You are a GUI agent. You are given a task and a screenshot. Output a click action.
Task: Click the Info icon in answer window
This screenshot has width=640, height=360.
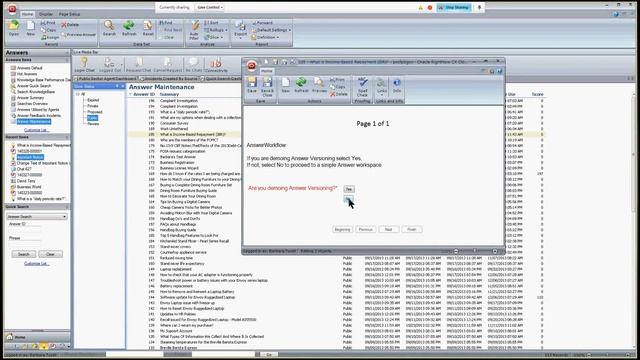pos(397,86)
